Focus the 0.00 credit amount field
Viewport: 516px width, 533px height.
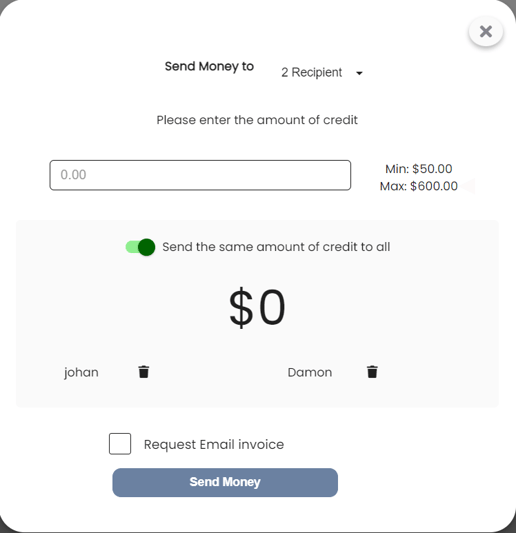200,175
